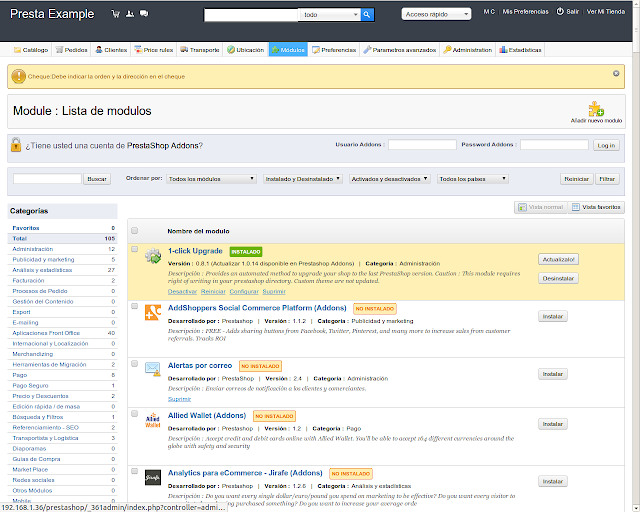Image resolution: width=640 pixels, height=512 pixels.
Task: Select the Favoritos category
Action: pos(26,228)
